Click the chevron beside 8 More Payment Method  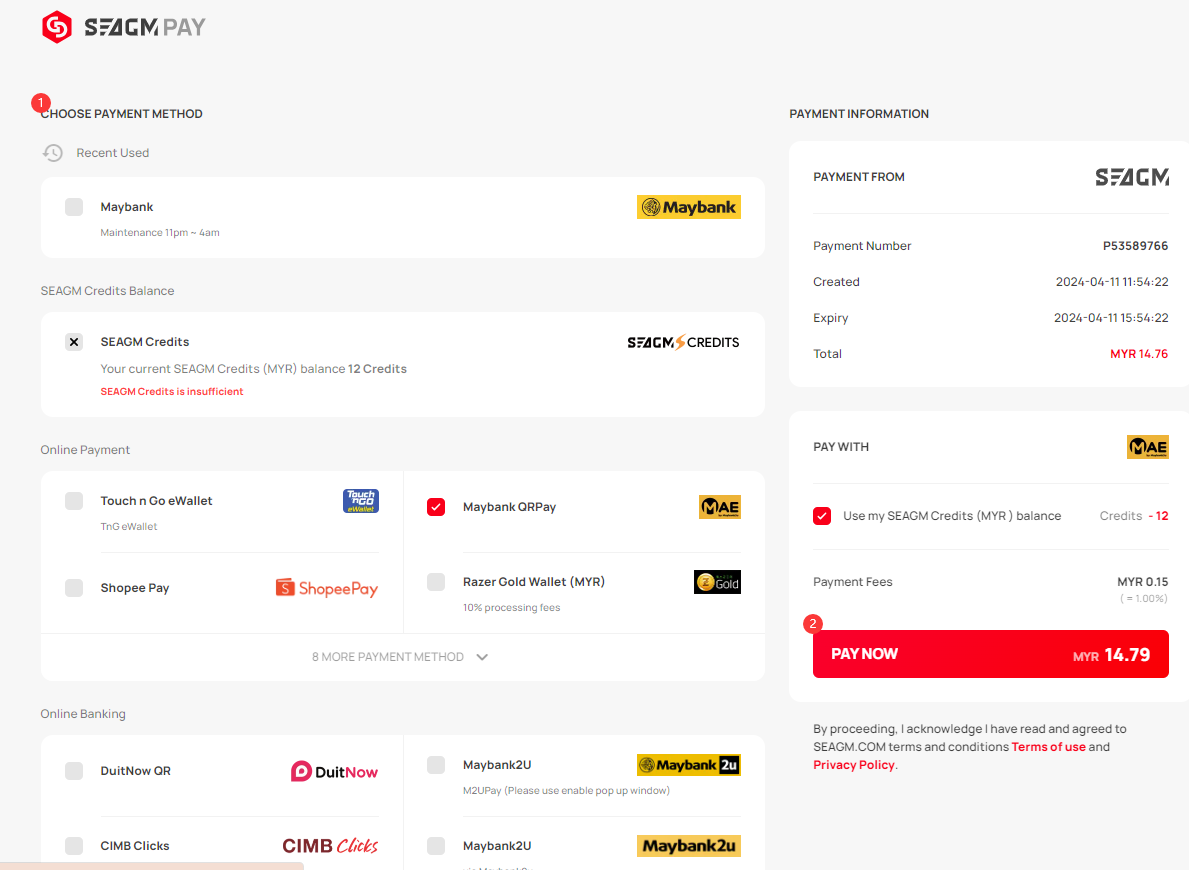click(x=482, y=657)
